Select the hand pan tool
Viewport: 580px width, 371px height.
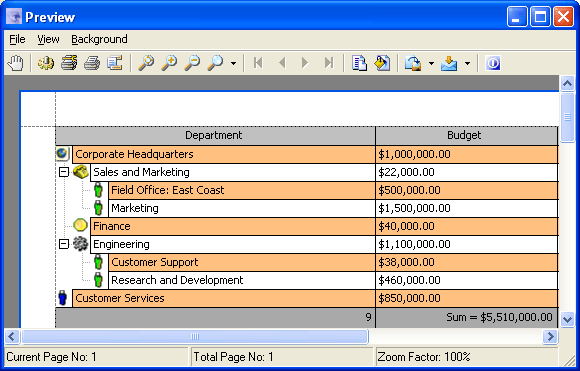[x=15, y=63]
